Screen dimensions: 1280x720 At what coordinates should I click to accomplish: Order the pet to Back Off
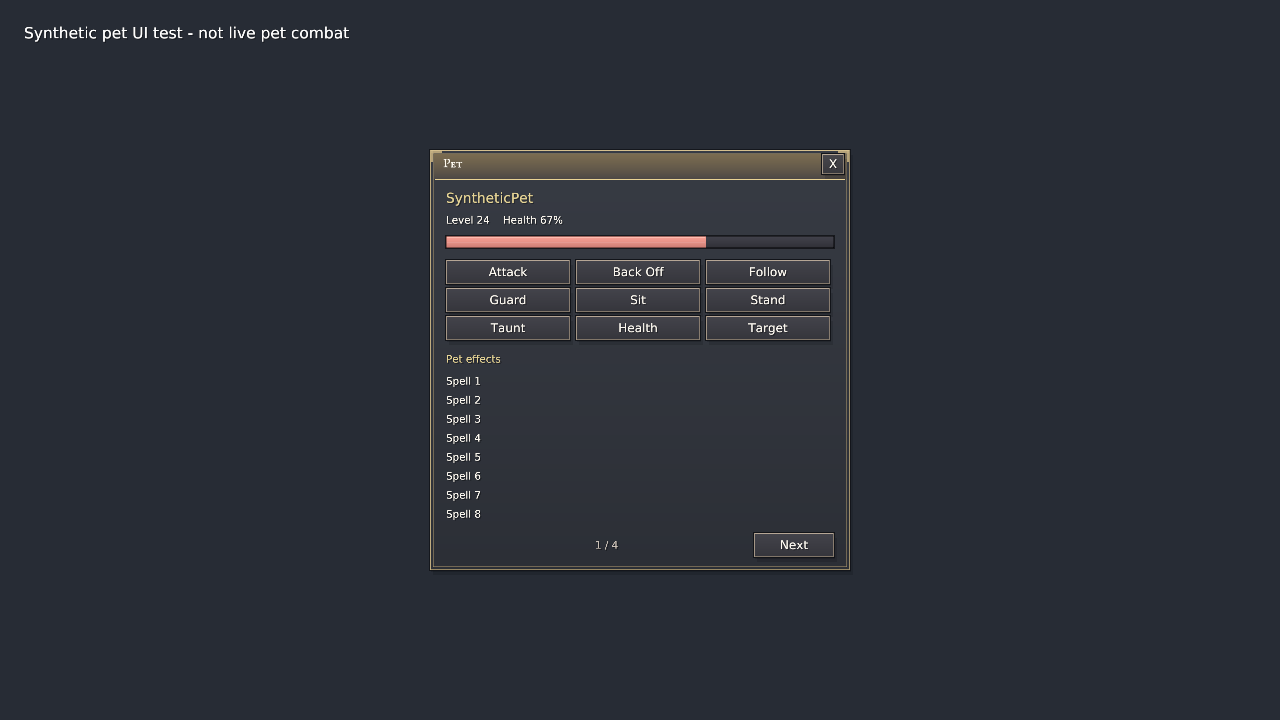pos(638,272)
